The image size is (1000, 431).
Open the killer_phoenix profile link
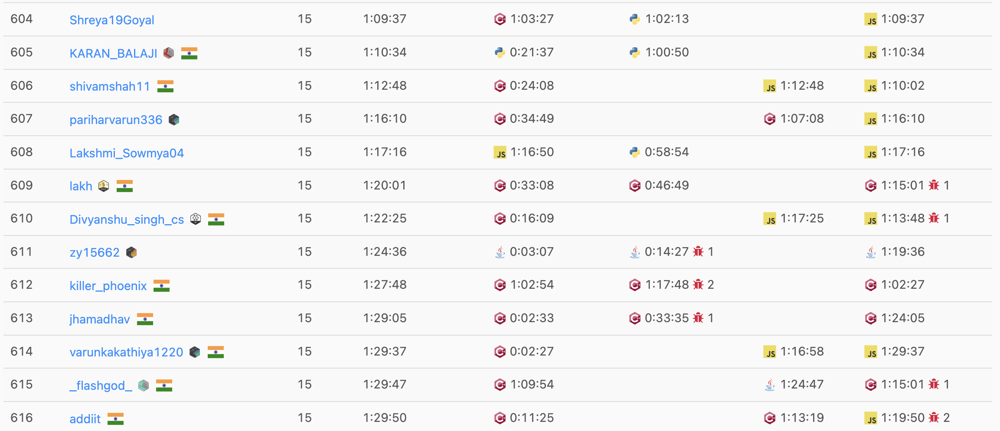click(108, 286)
